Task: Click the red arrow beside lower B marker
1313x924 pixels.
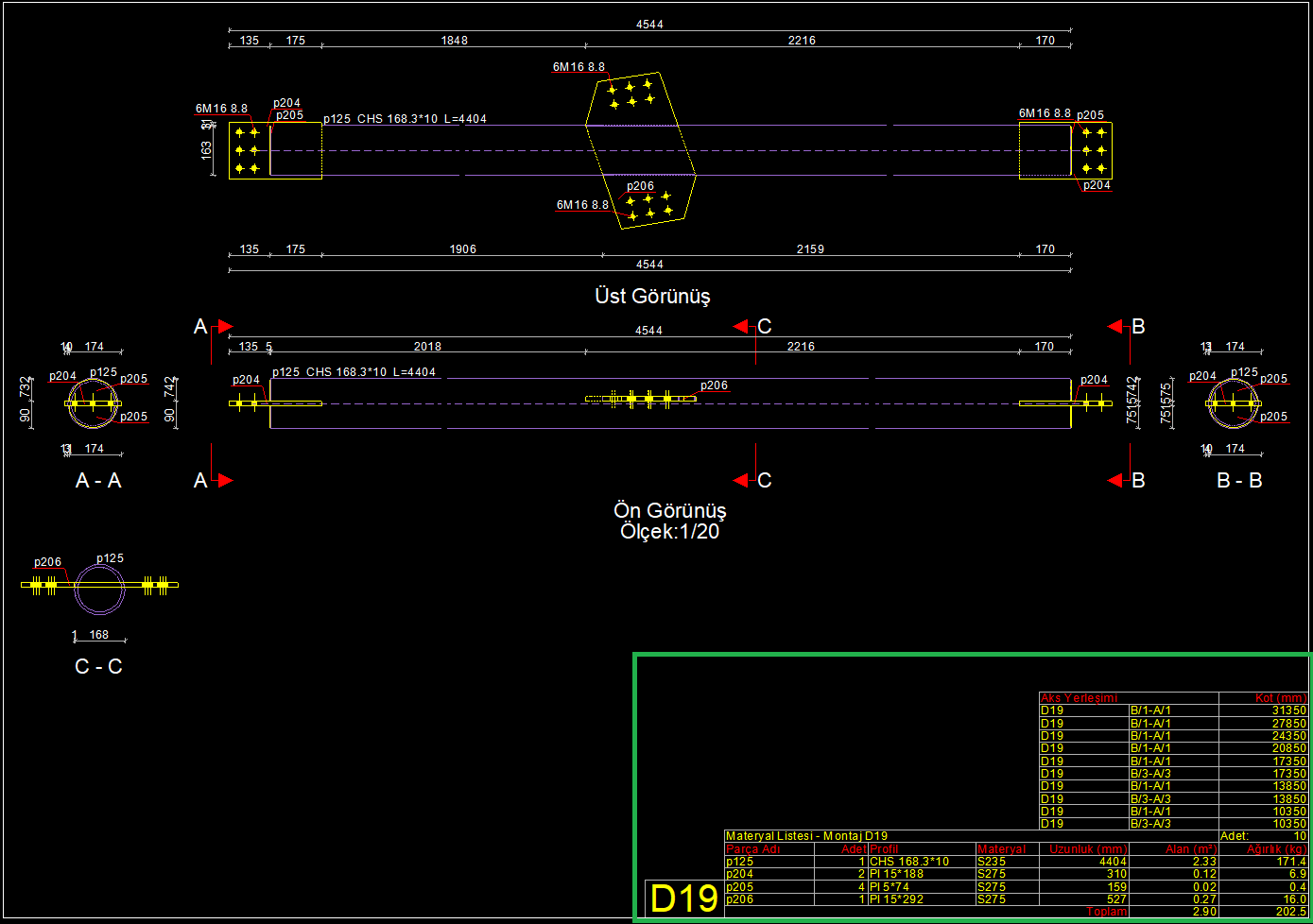Action: pyautogui.click(x=1116, y=480)
